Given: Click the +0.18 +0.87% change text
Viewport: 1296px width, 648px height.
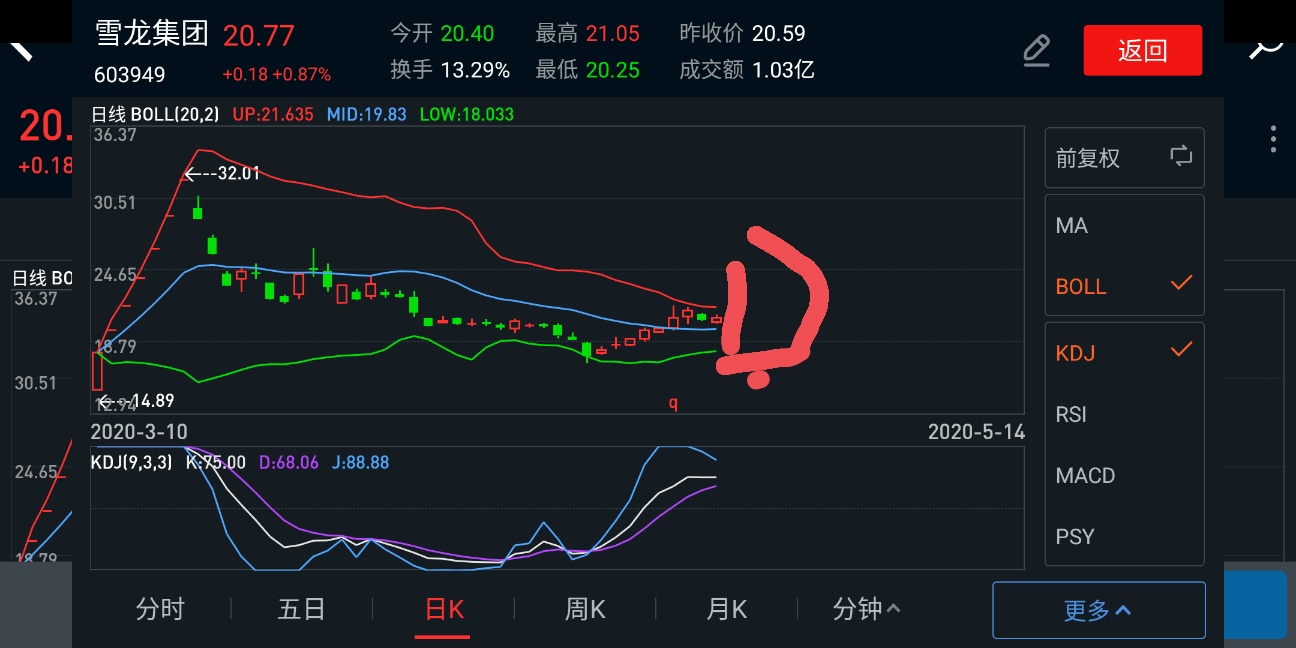Looking at the screenshot, I should pyautogui.click(x=276, y=75).
